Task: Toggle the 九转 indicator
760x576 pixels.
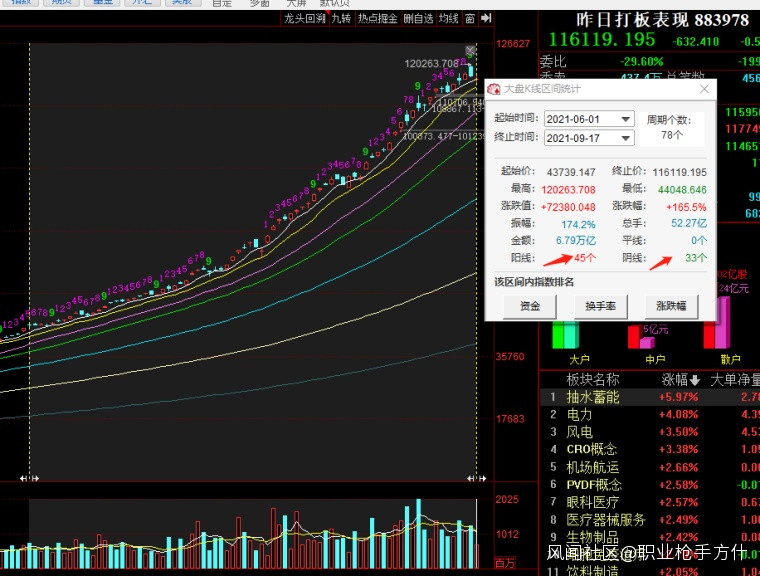Action: (x=341, y=18)
